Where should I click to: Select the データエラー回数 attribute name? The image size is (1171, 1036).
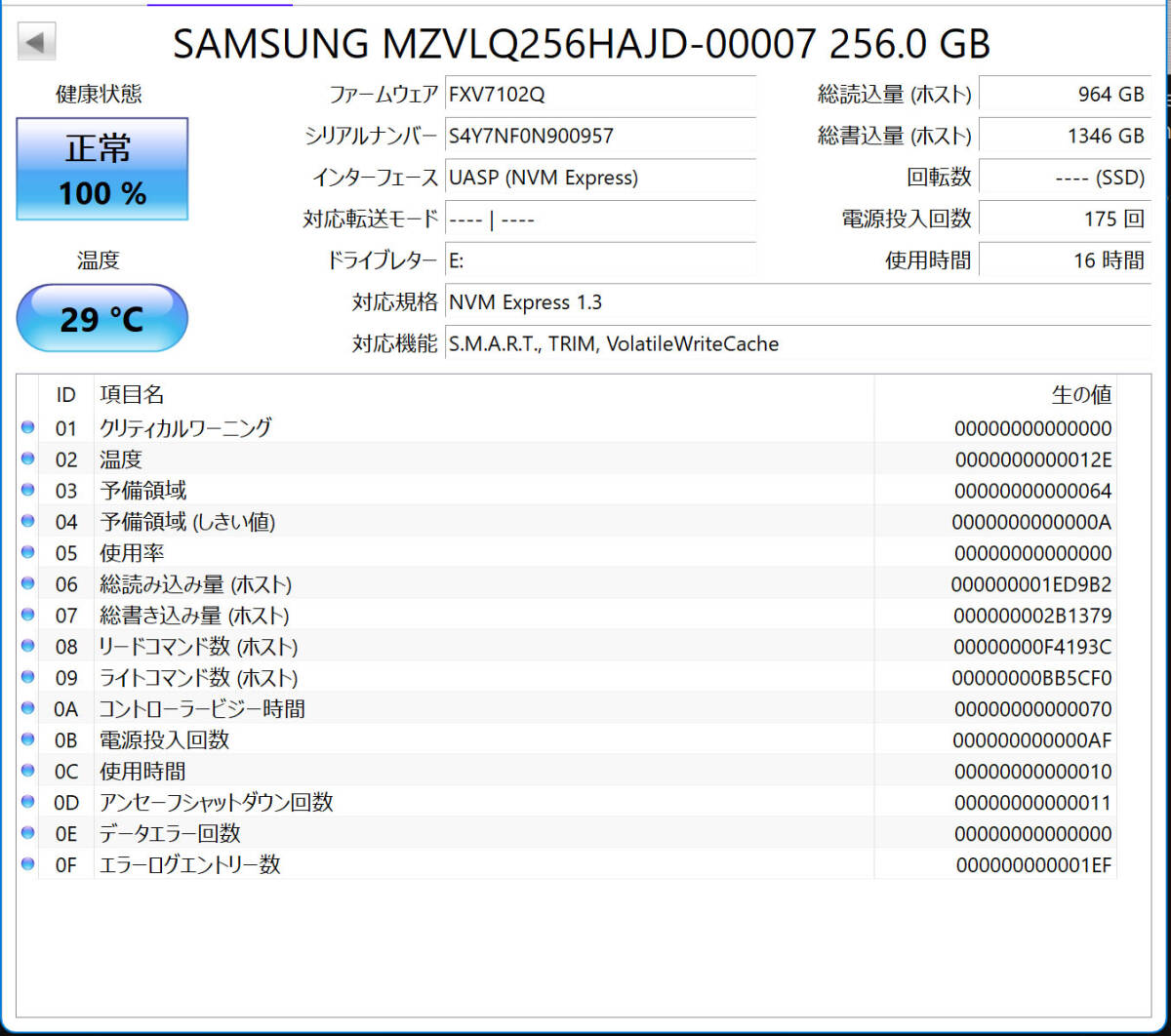[170, 834]
